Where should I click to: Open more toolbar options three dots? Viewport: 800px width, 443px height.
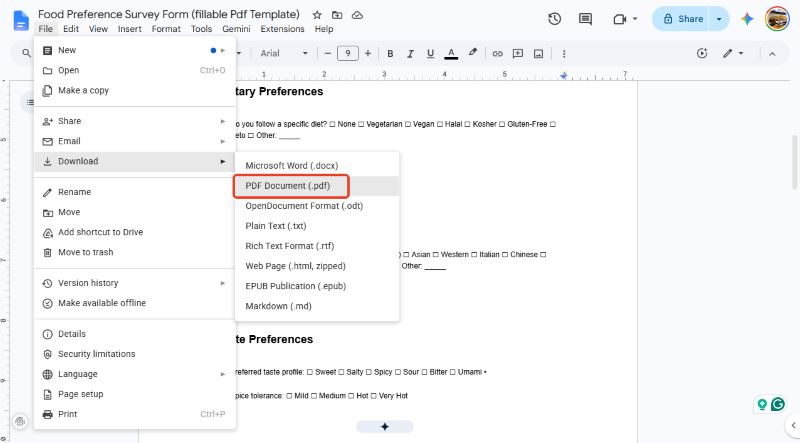coord(564,53)
